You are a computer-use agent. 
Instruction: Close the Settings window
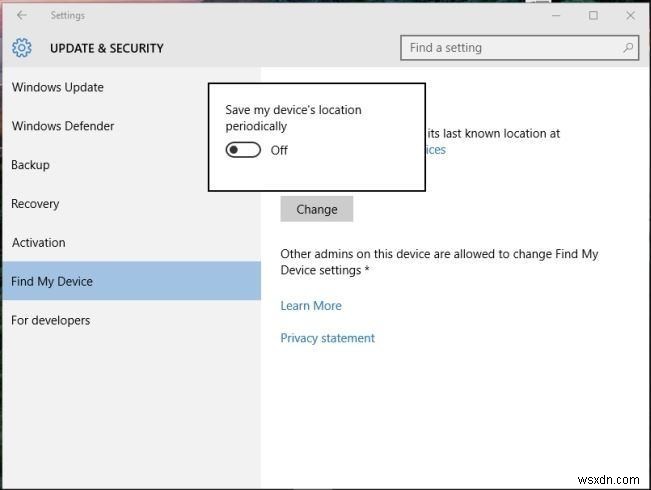(629, 15)
